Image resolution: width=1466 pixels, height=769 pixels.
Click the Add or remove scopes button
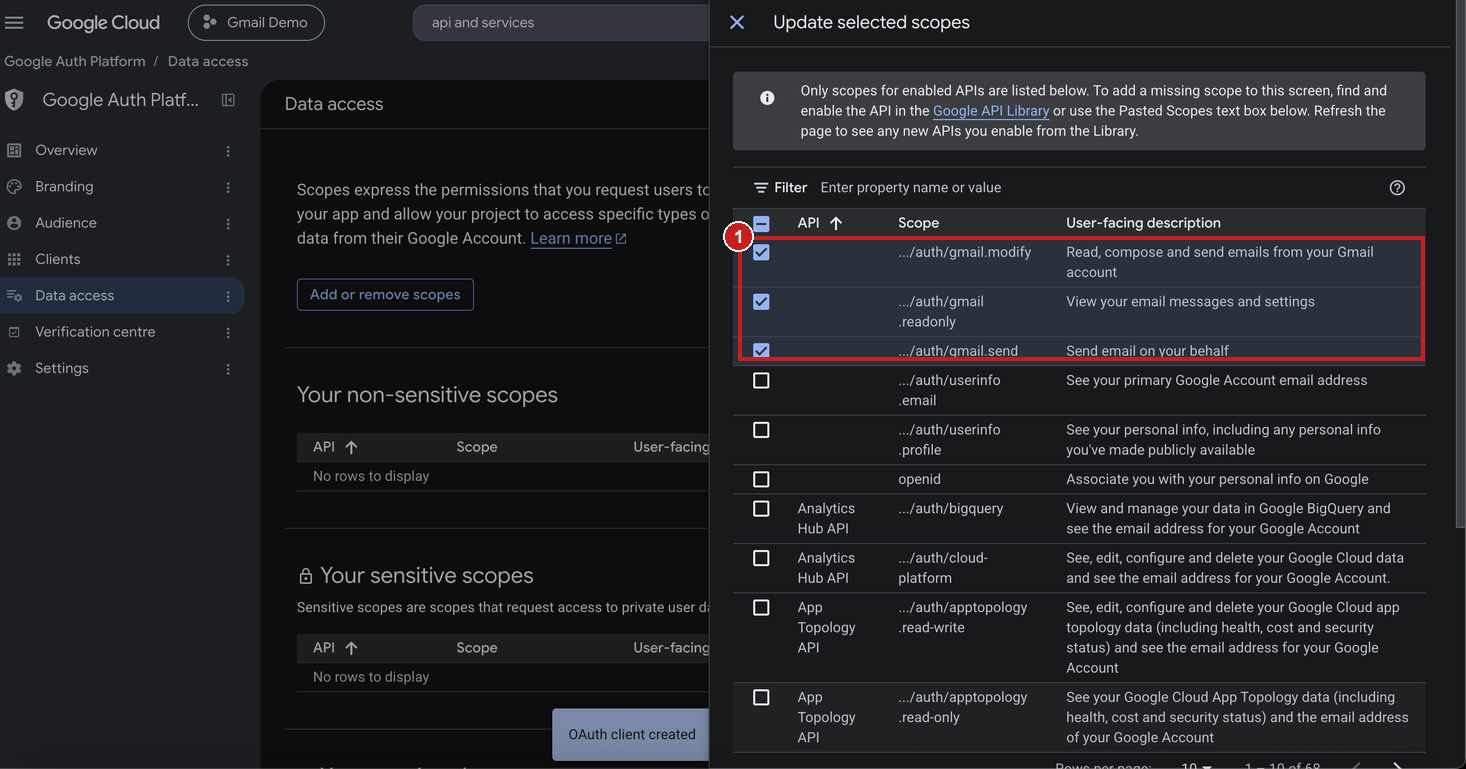(385, 295)
